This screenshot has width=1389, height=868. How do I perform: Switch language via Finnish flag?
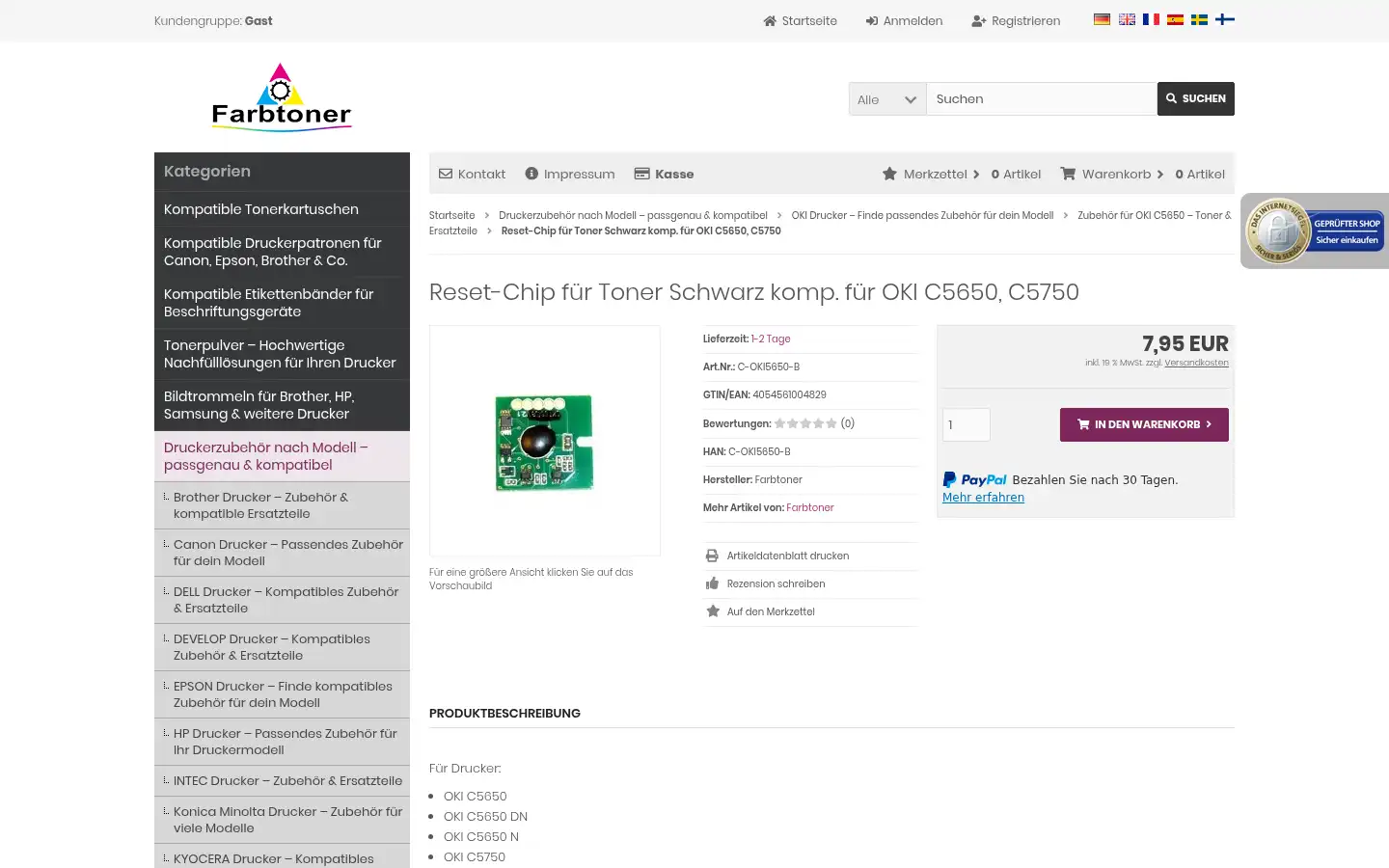click(x=1225, y=19)
